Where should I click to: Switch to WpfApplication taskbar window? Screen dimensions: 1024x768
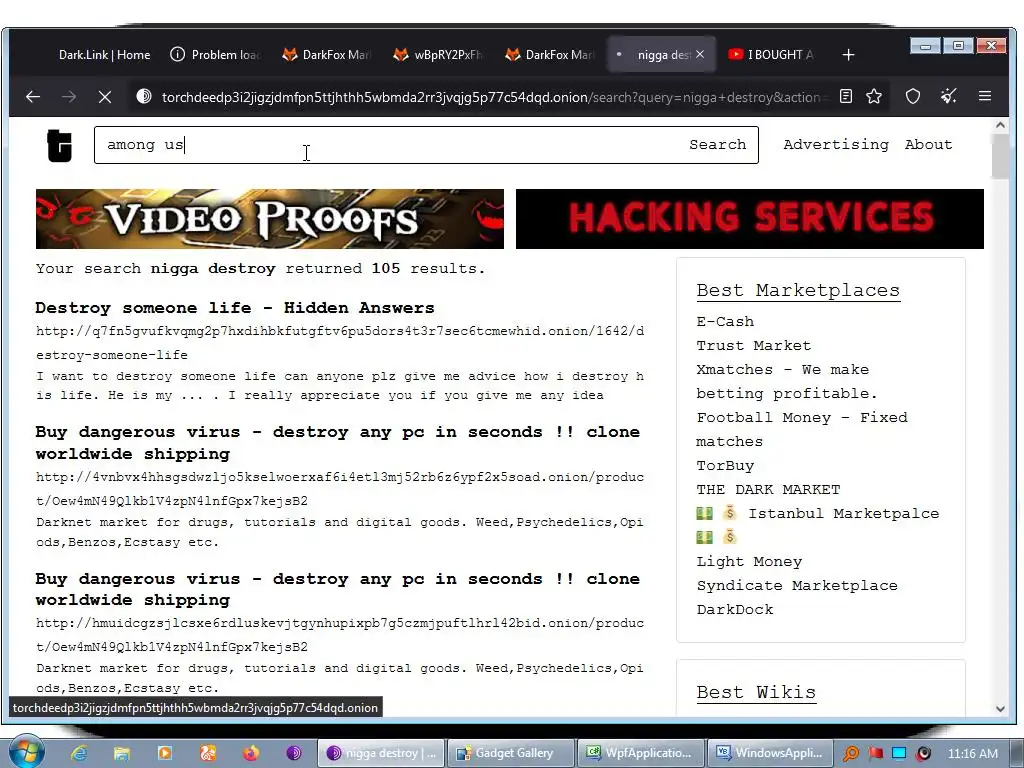641,753
